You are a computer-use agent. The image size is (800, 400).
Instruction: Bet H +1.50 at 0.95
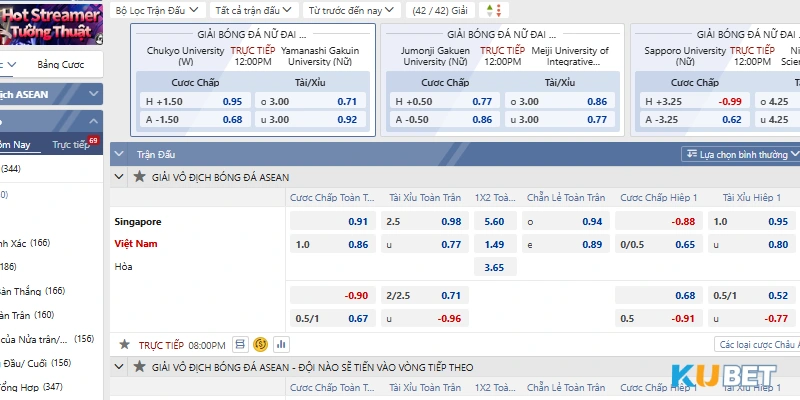(195, 102)
